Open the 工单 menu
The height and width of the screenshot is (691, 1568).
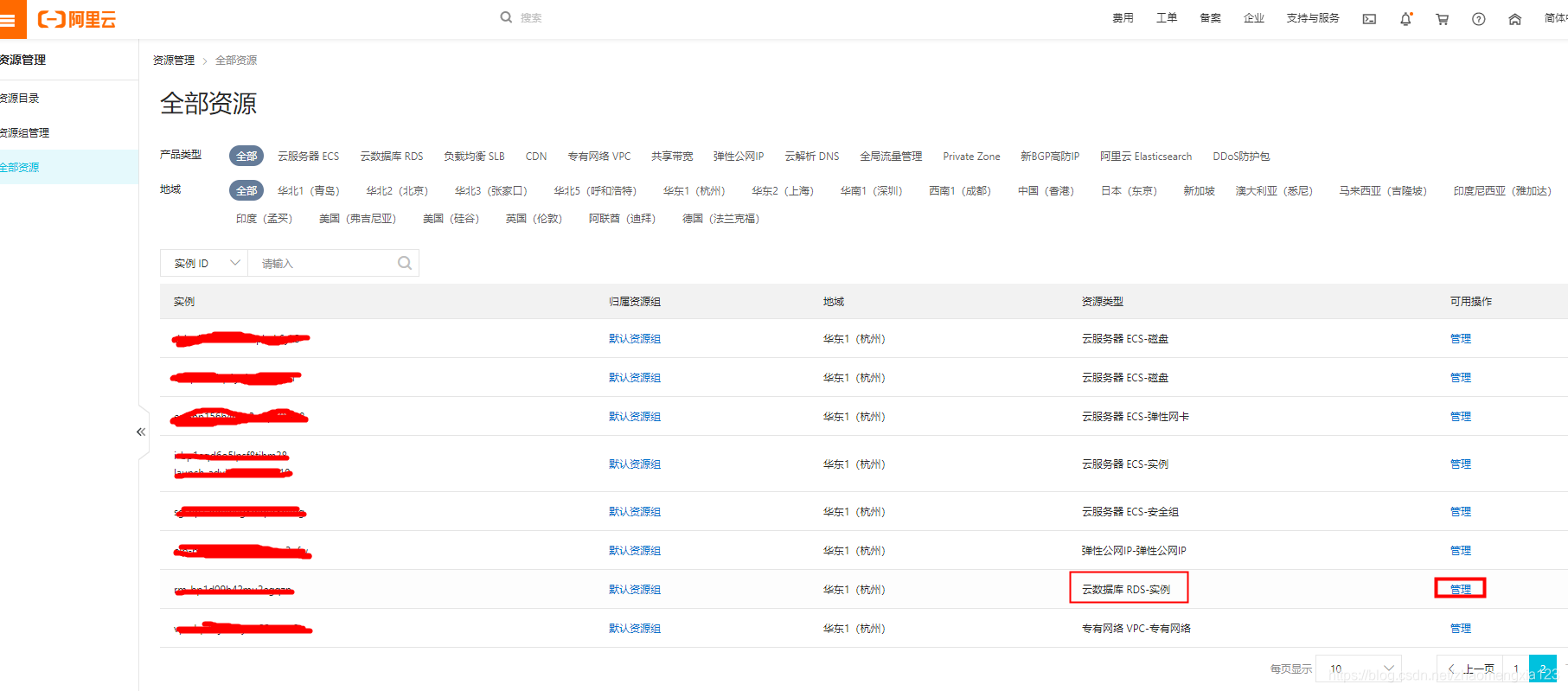point(1167,18)
